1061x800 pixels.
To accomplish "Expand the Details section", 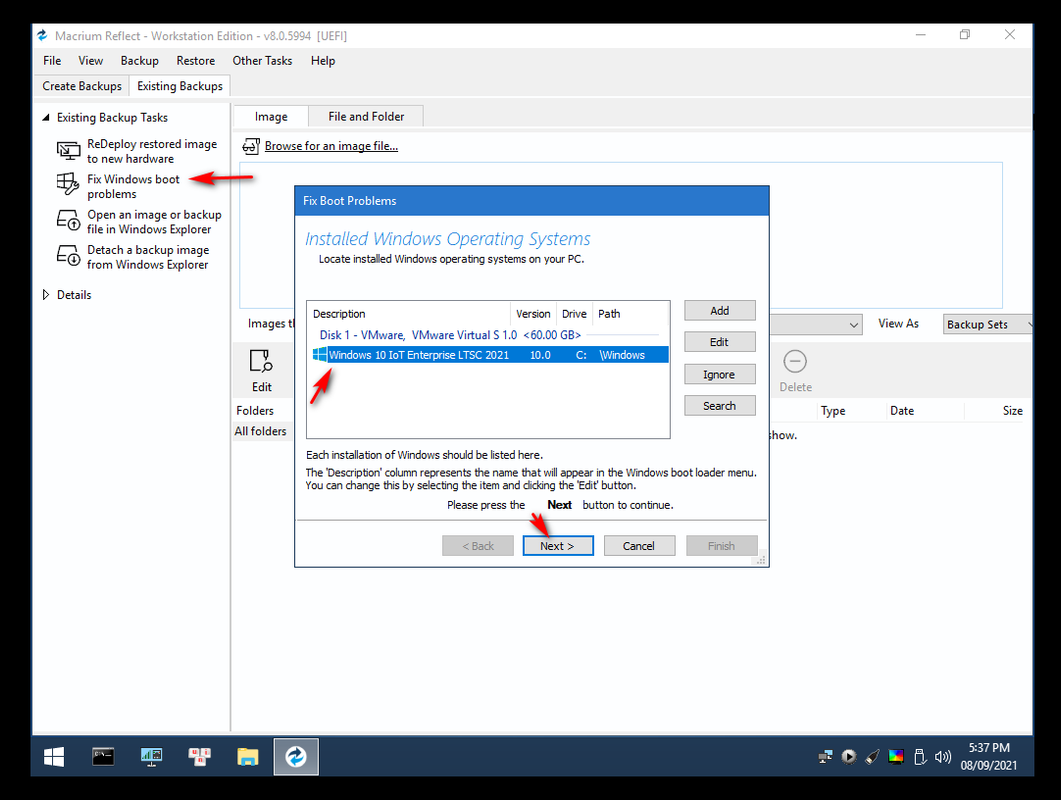I will tap(46, 295).
